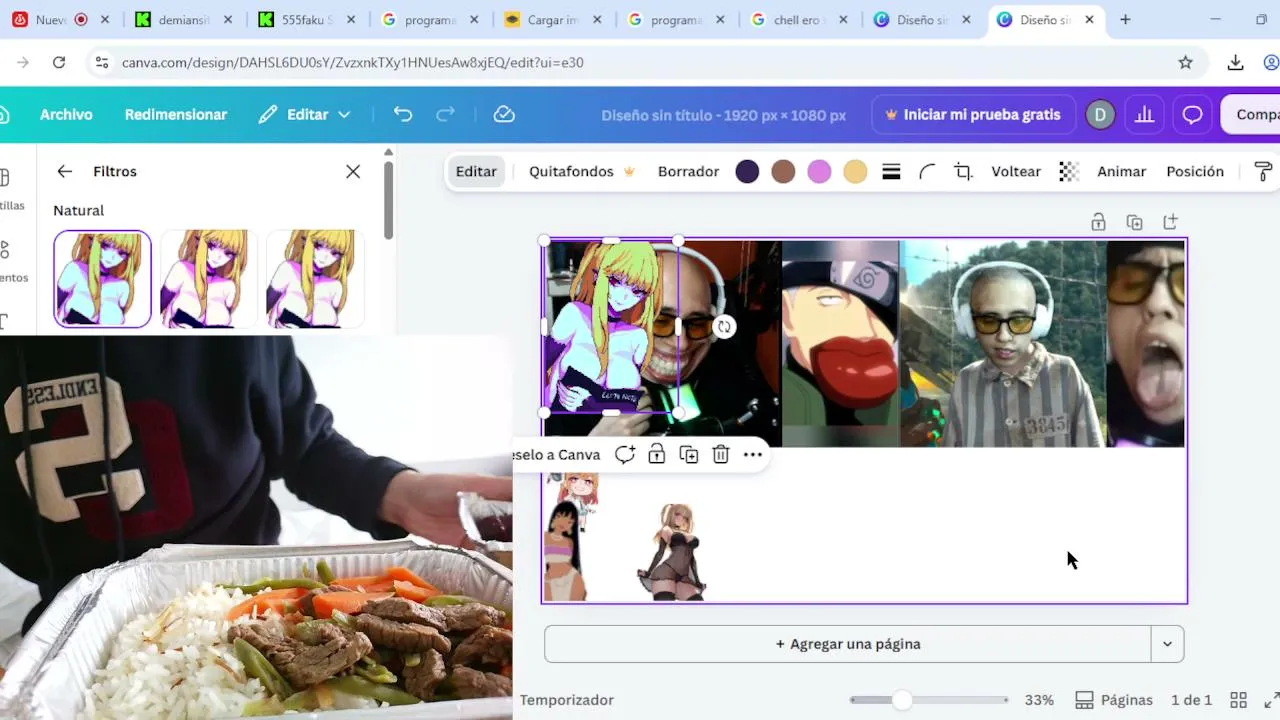Open the line style options icon
This screenshot has height=720, width=1280.
891,172
